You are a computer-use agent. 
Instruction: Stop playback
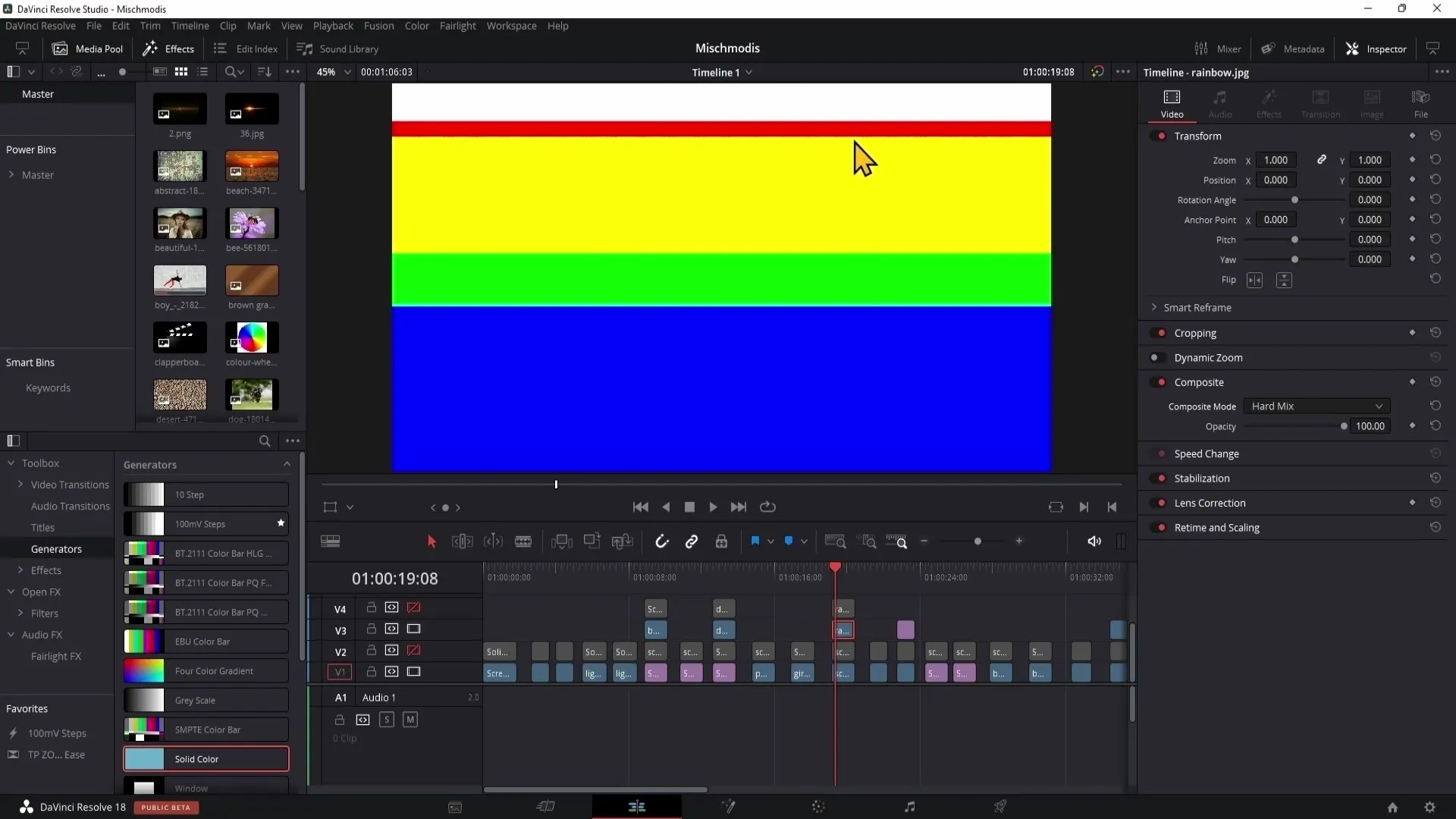(689, 507)
